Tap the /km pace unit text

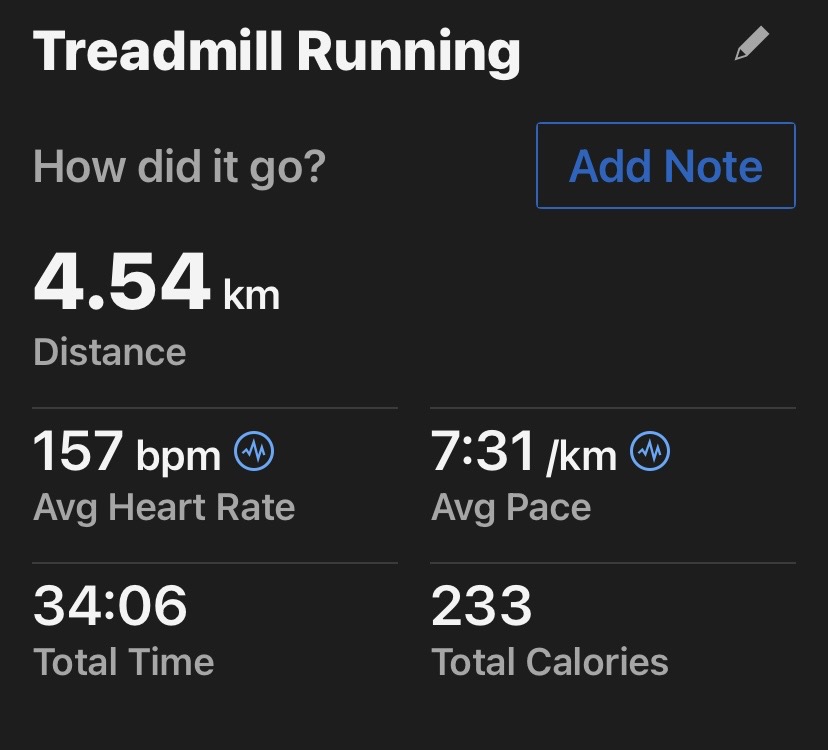[581, 457]
